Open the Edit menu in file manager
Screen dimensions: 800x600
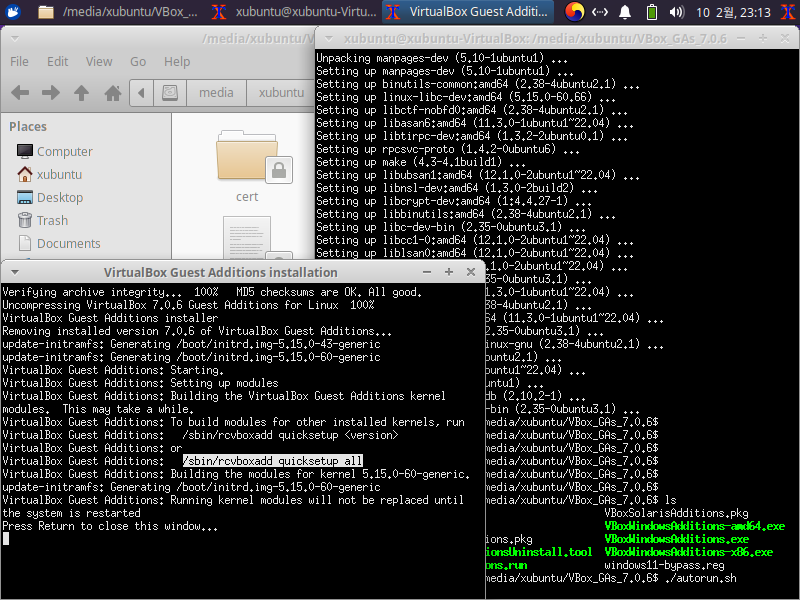(x=58, y=62)
